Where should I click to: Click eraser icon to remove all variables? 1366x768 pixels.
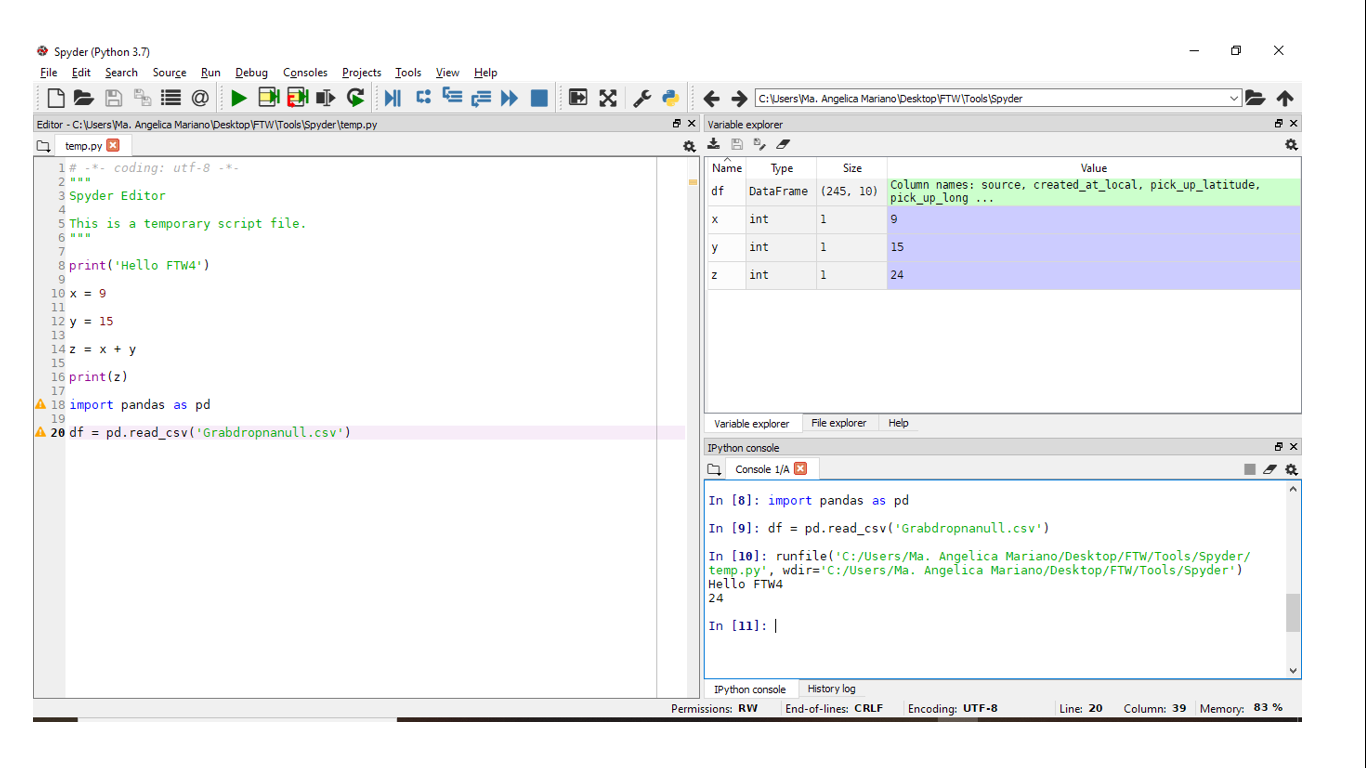tap(783, 145)
